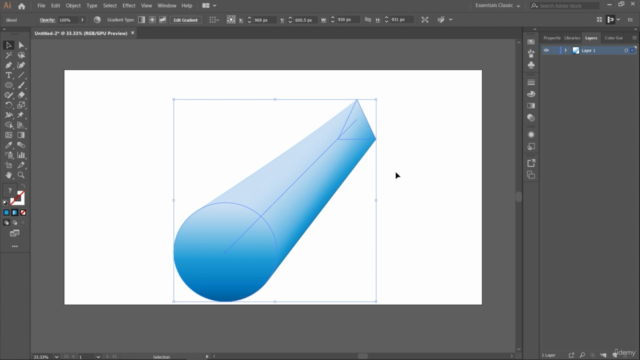Click the Fill swatch with question mark
Viewport: 640px width, 360px height.
9,191
